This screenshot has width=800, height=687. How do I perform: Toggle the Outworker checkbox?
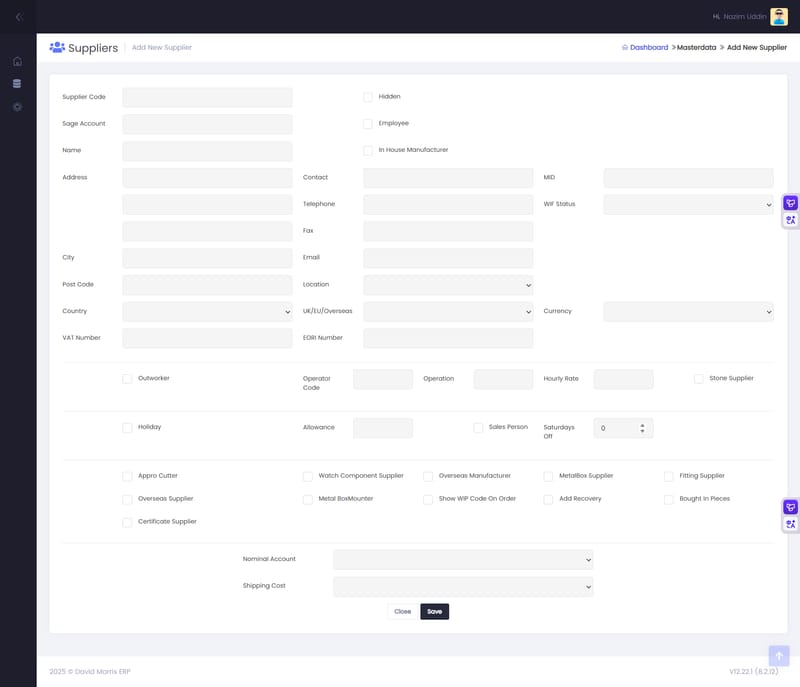tap(127, 379)
